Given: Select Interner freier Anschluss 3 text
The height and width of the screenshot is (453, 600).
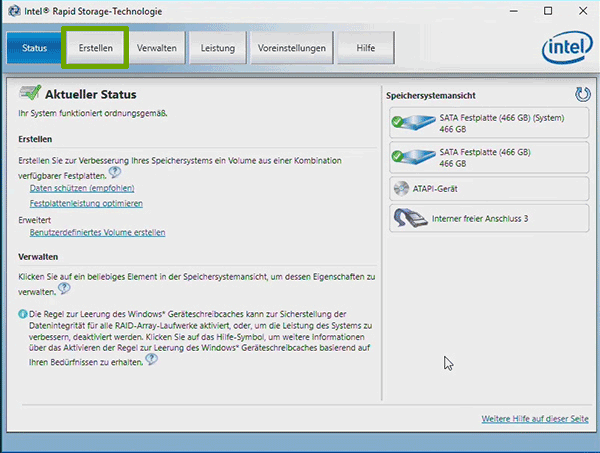Looking at the screenshot, I should tap(480, 218).
